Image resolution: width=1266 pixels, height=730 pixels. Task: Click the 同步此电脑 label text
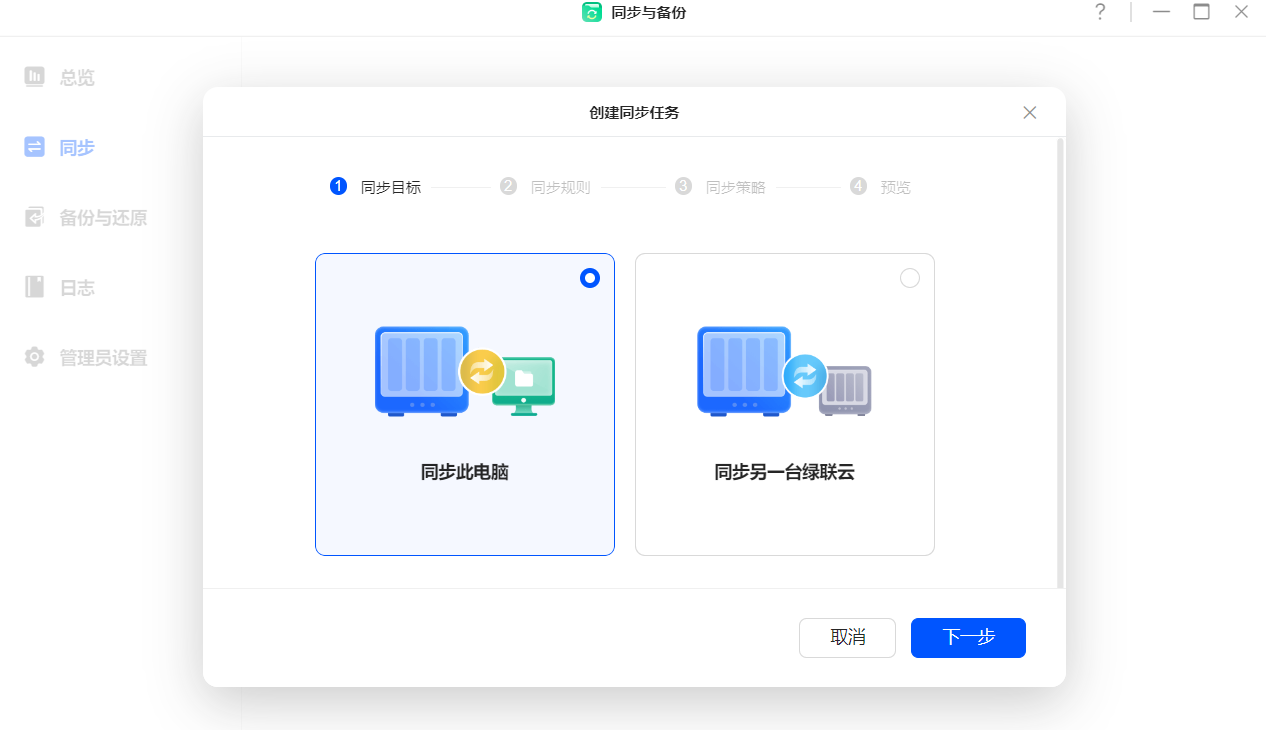[x=465, y=472]
